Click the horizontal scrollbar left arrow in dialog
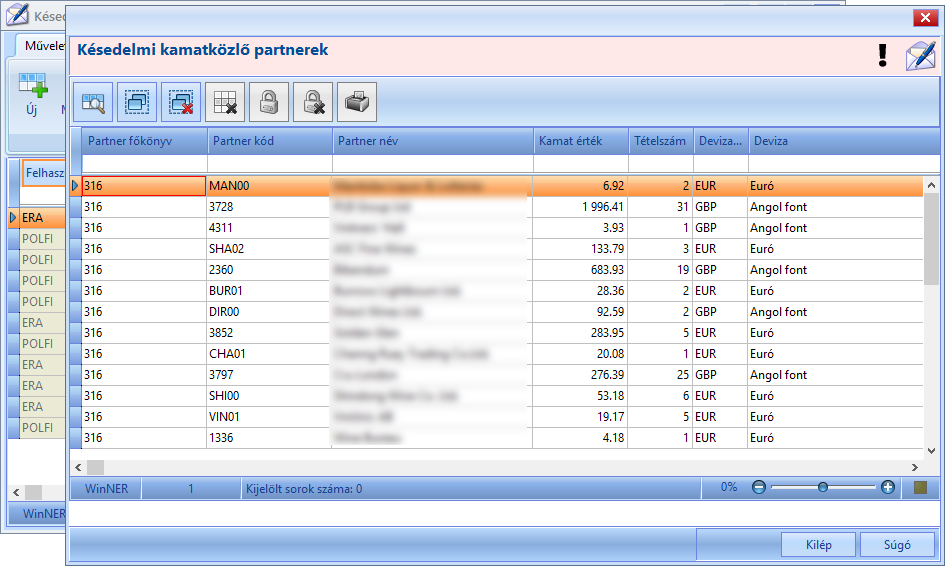This screenshot has width=945, height=566. tap(78, 467)
